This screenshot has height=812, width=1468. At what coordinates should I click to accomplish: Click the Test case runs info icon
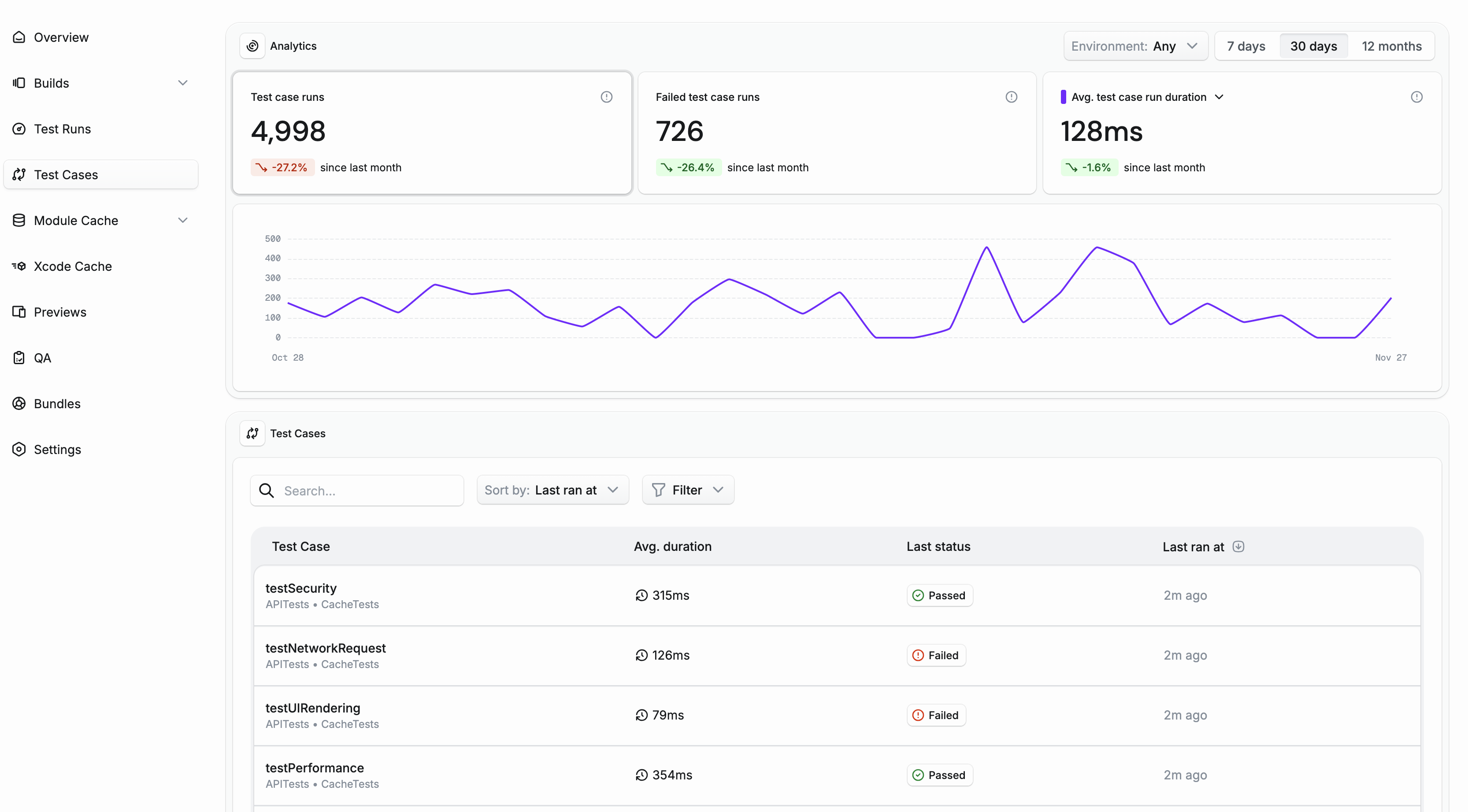click(x=606, y=97)
